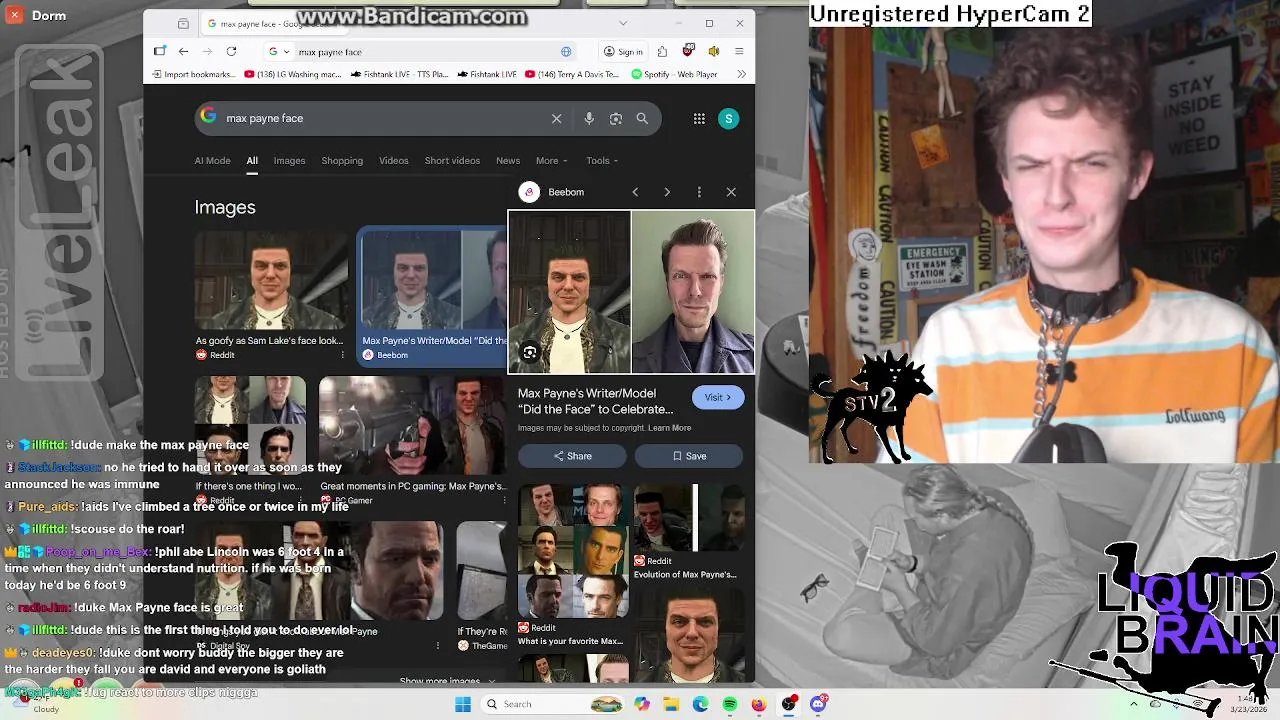Open the Firefox hamburger menu
Screen dimensions: 1280x720
click(x=739, y=51)
